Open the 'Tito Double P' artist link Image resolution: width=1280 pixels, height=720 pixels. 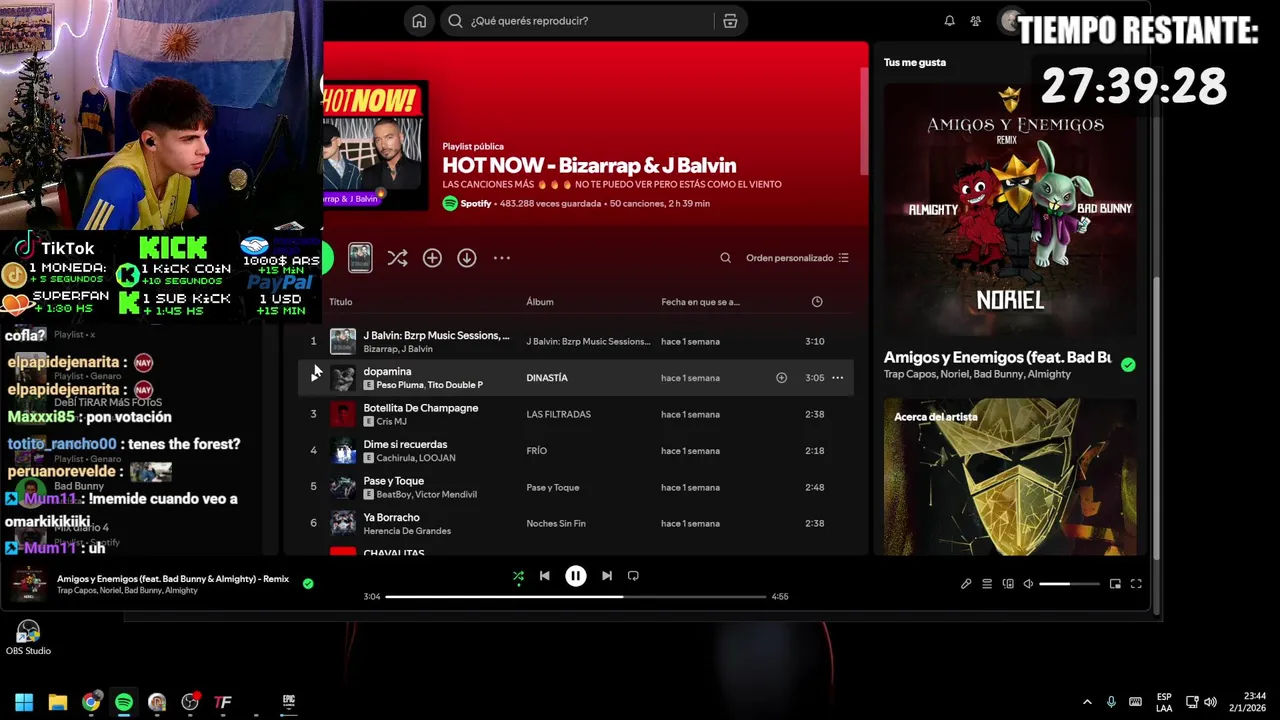click(455, 385)
